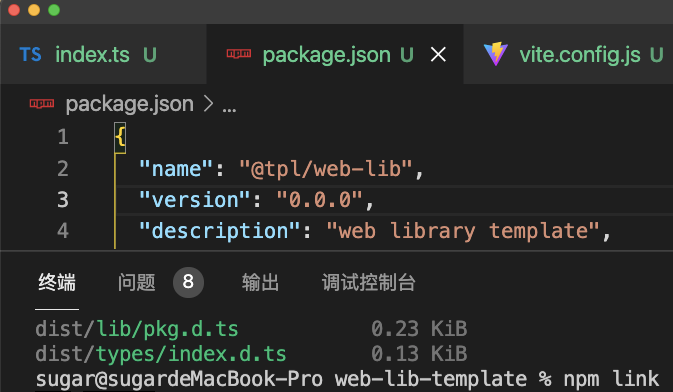Image resolution: width=673 pixels, height=392 pixels.
Task: Click the npm icon on package.json tab
Action: tap(239, 54)
